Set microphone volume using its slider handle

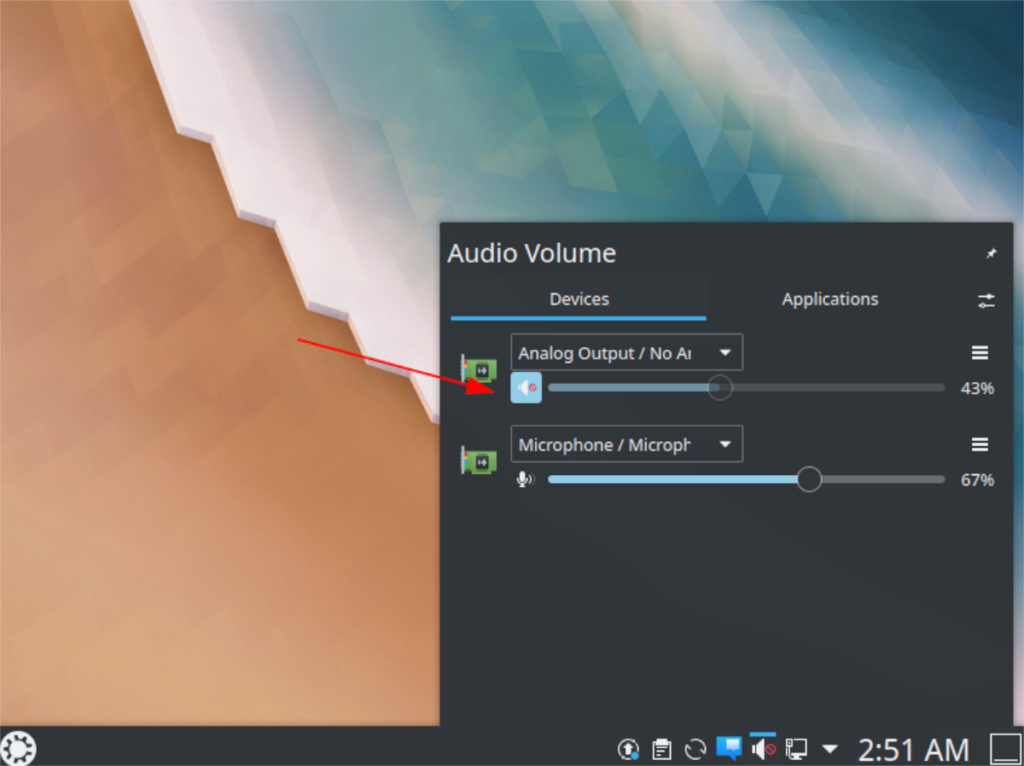(x=809, y=479)
